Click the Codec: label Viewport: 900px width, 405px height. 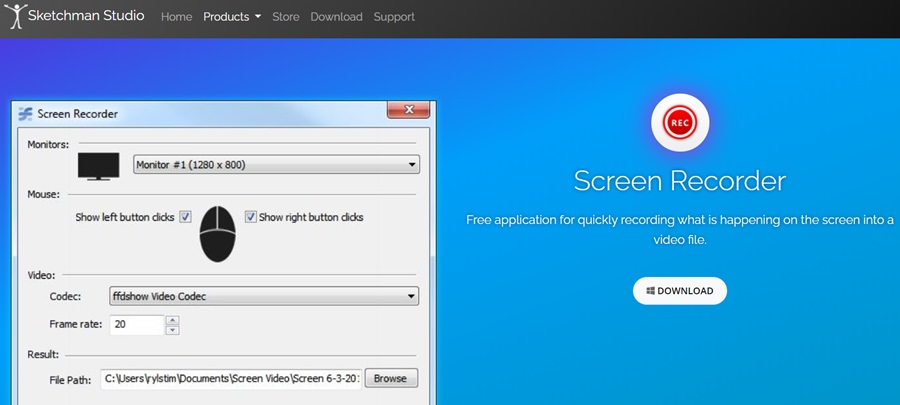pos(65,297)
